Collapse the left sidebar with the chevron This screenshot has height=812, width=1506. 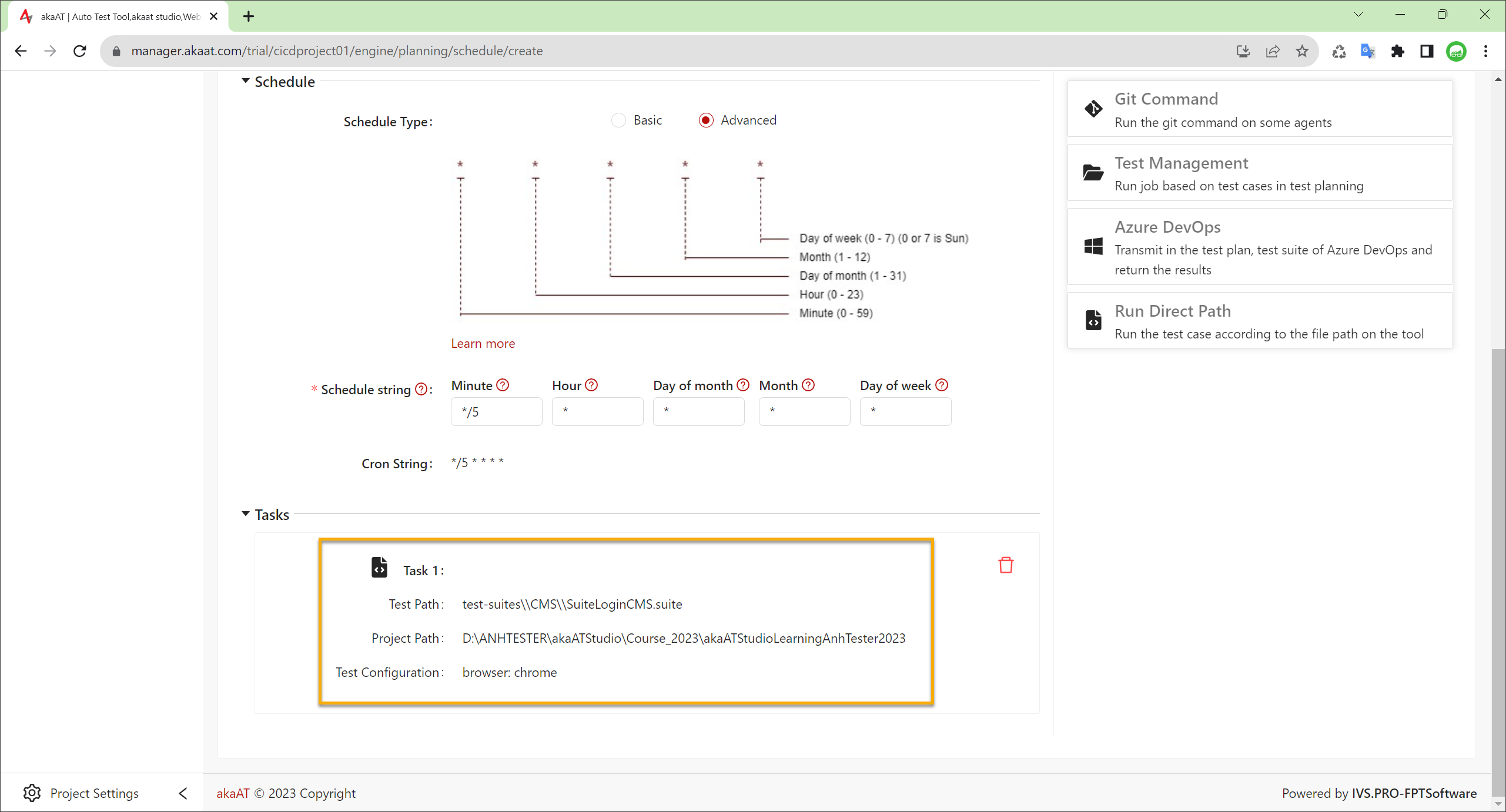183,793
